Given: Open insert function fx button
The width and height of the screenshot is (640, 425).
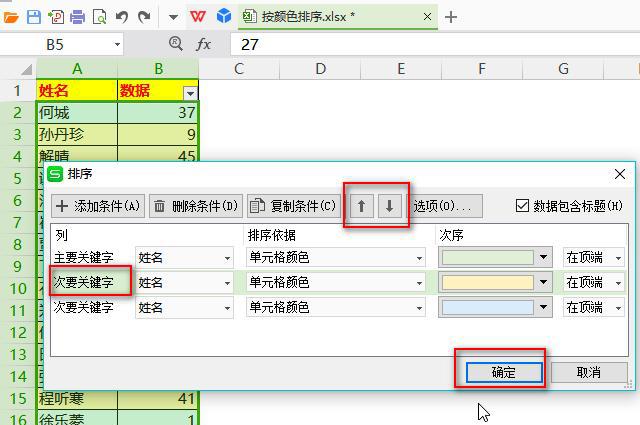Looking at the screenshot, I should click(x=203, y=44).
